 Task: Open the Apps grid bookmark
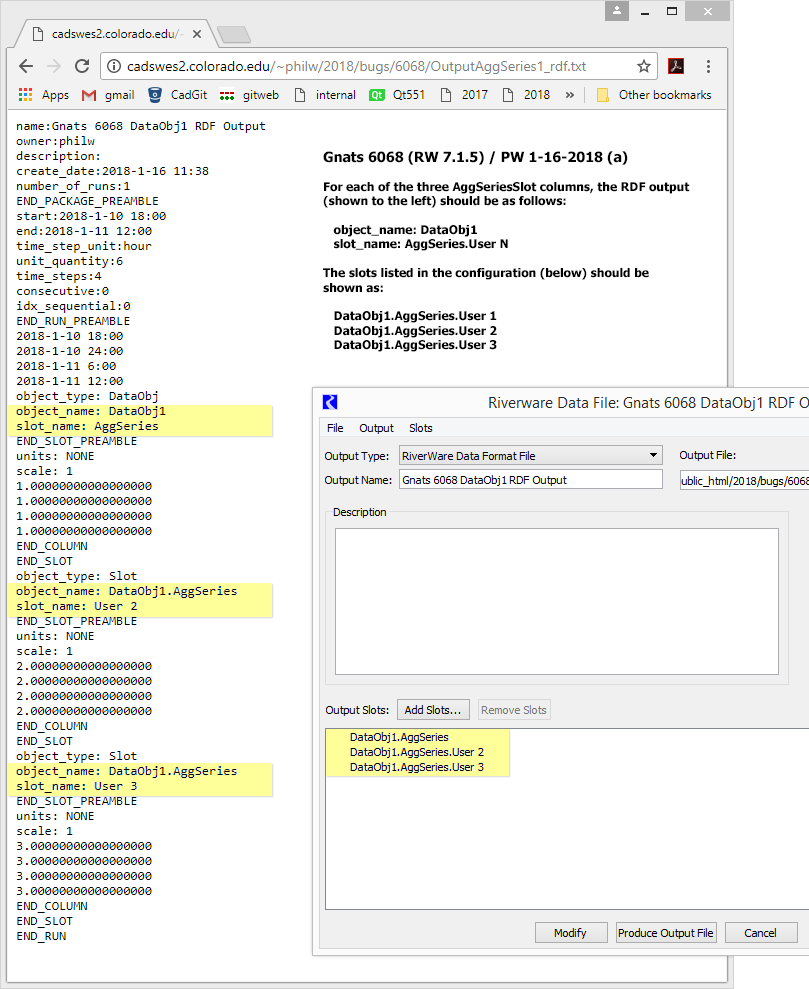pyautogui.click(x=44, y=95)
